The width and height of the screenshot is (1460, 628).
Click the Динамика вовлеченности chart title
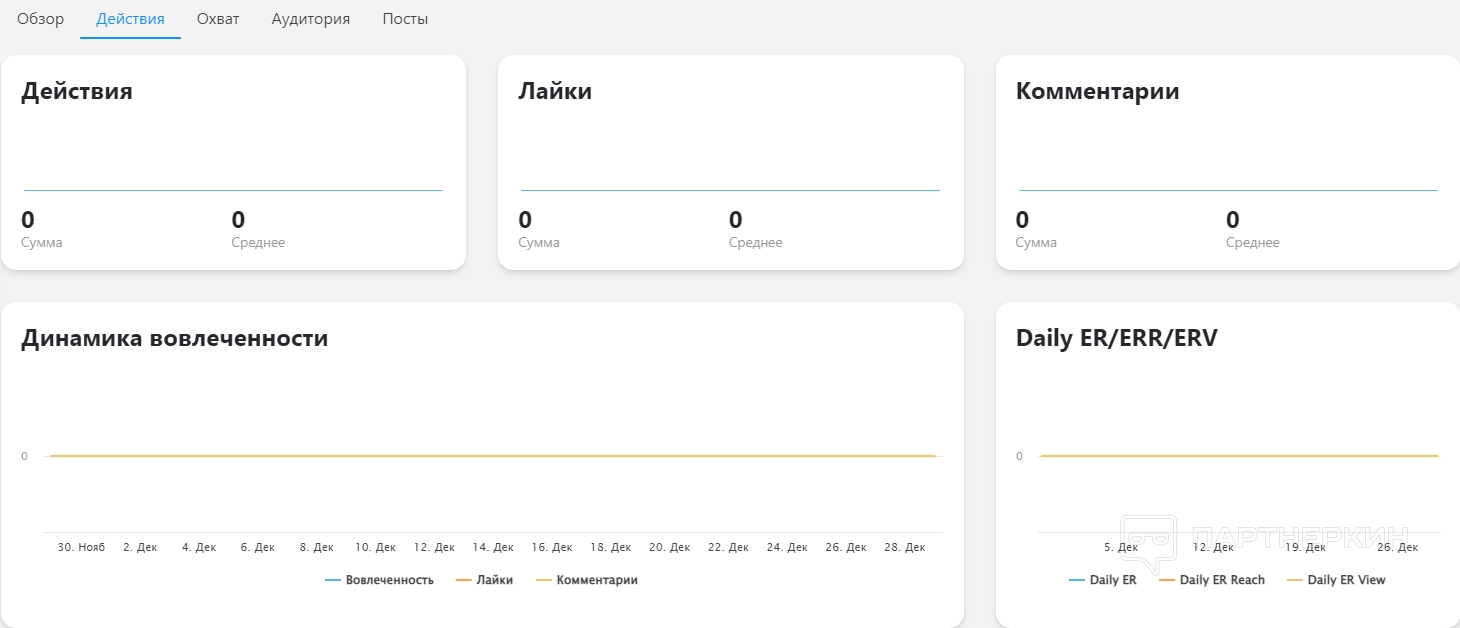[x=175, y=338]
